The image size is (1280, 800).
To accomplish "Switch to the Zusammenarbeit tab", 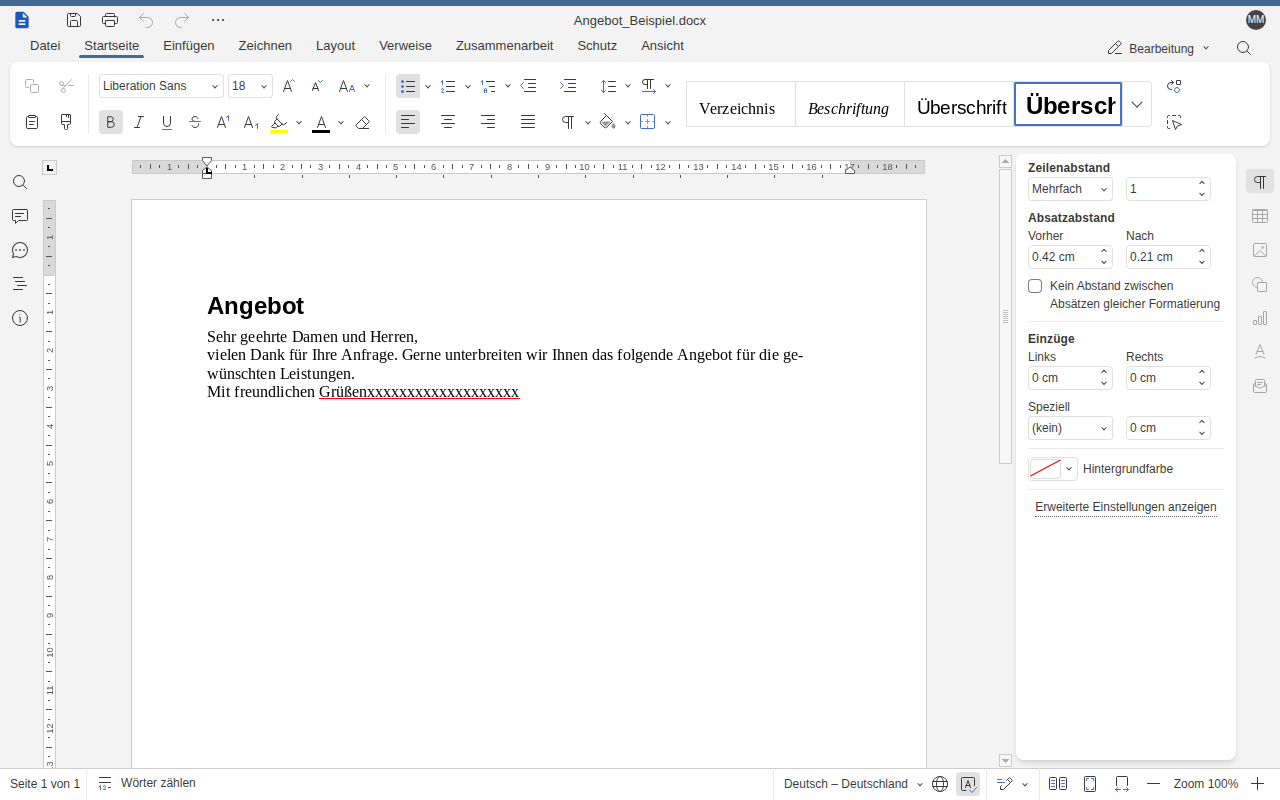I will [504, 46].
